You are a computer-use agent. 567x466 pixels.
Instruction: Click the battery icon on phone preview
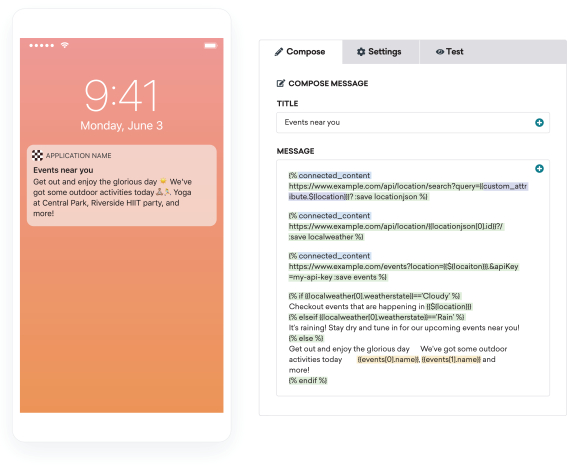pos(210,46)
